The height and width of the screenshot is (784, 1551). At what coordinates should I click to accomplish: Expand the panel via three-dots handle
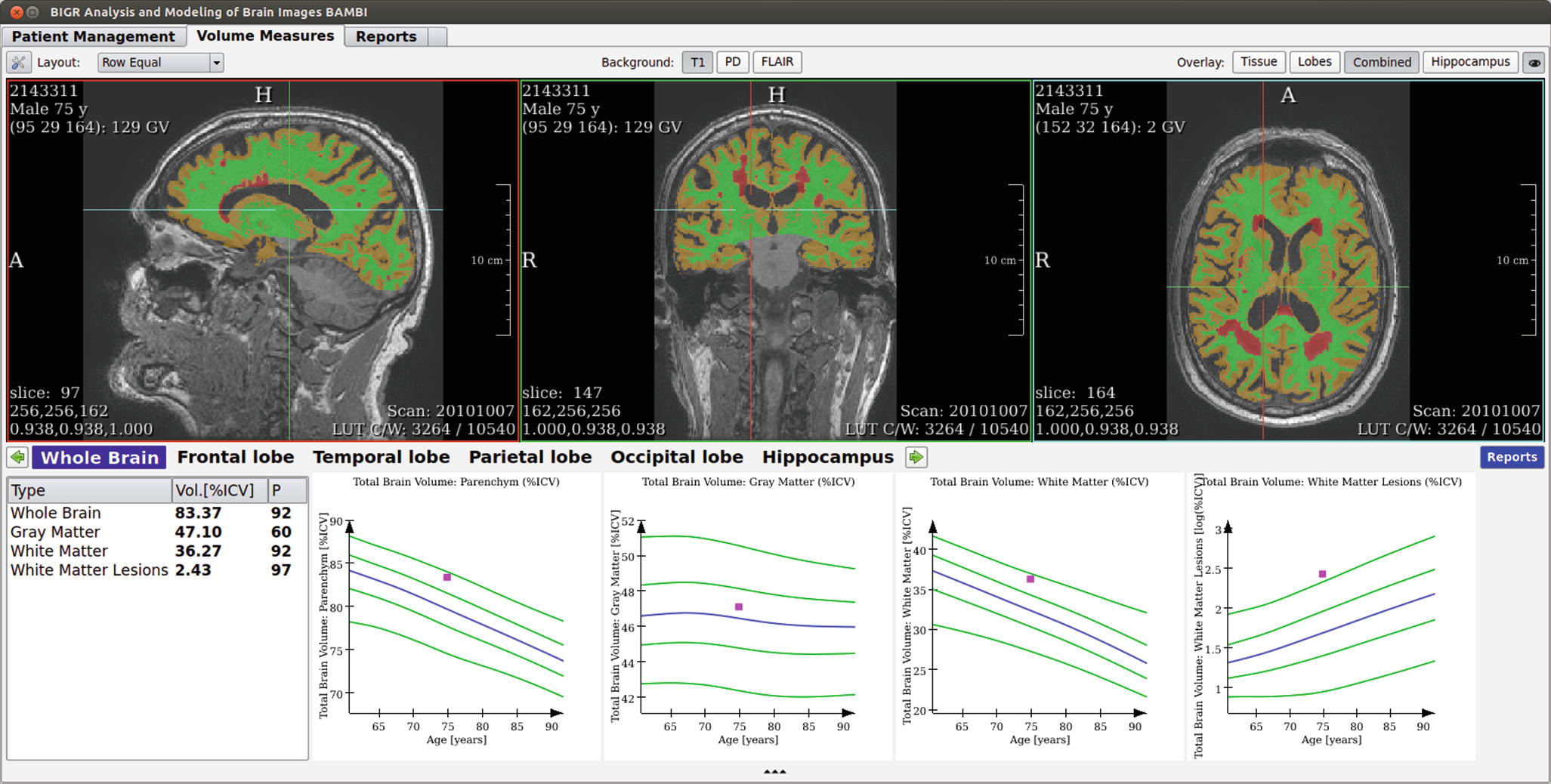pyautogui.click(x=775, y=772)
